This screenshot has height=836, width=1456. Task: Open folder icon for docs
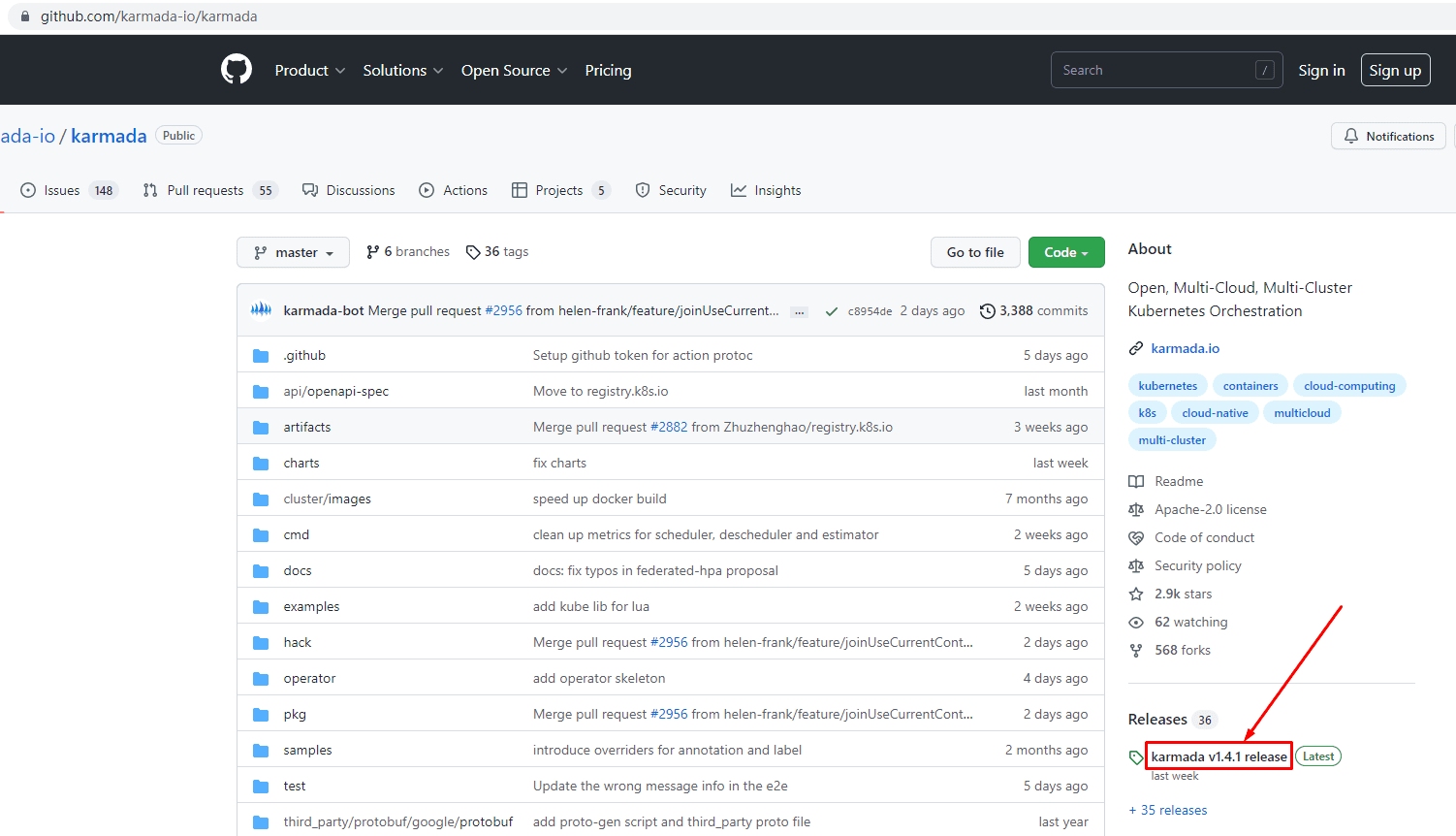pyautogui.click(x=261, y=571)
